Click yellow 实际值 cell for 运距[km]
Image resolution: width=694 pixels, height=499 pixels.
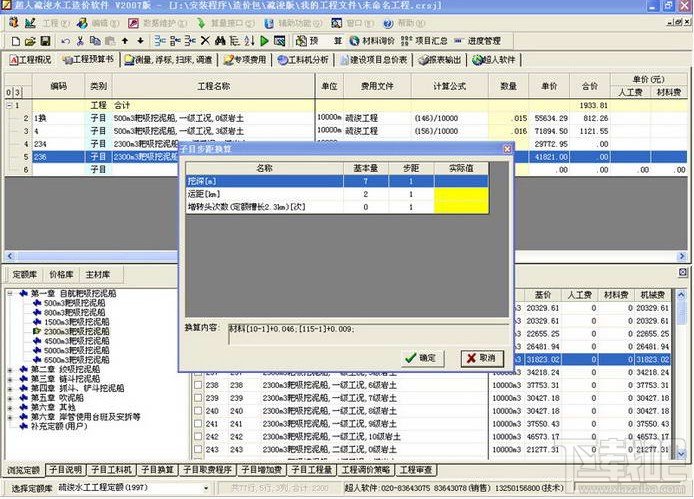(461, 194)
